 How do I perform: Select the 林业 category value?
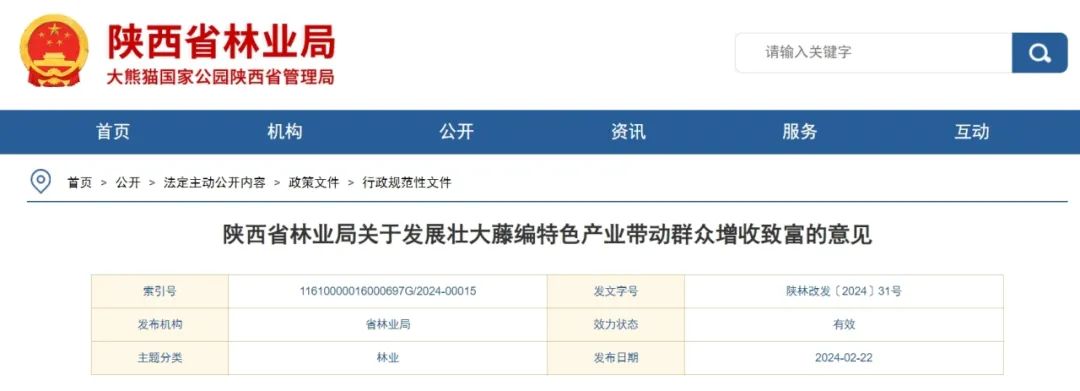[x=388, y=358]
